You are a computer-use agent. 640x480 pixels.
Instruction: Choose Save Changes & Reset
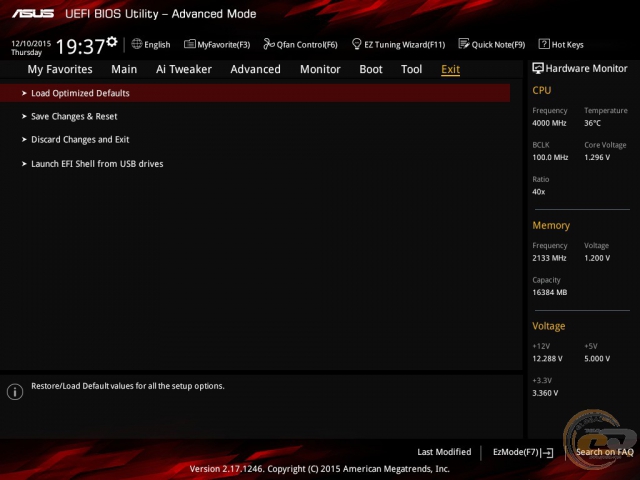click(x=74, y=117)
